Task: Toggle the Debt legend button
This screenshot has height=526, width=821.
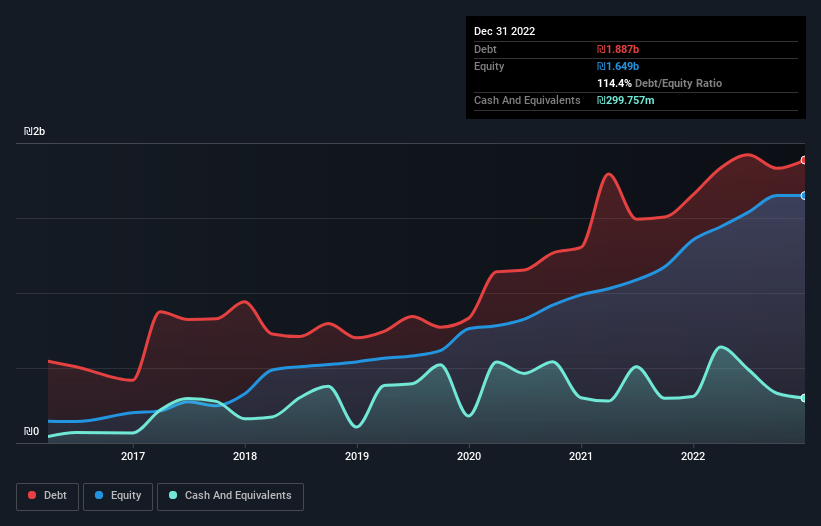Action: 47,496
